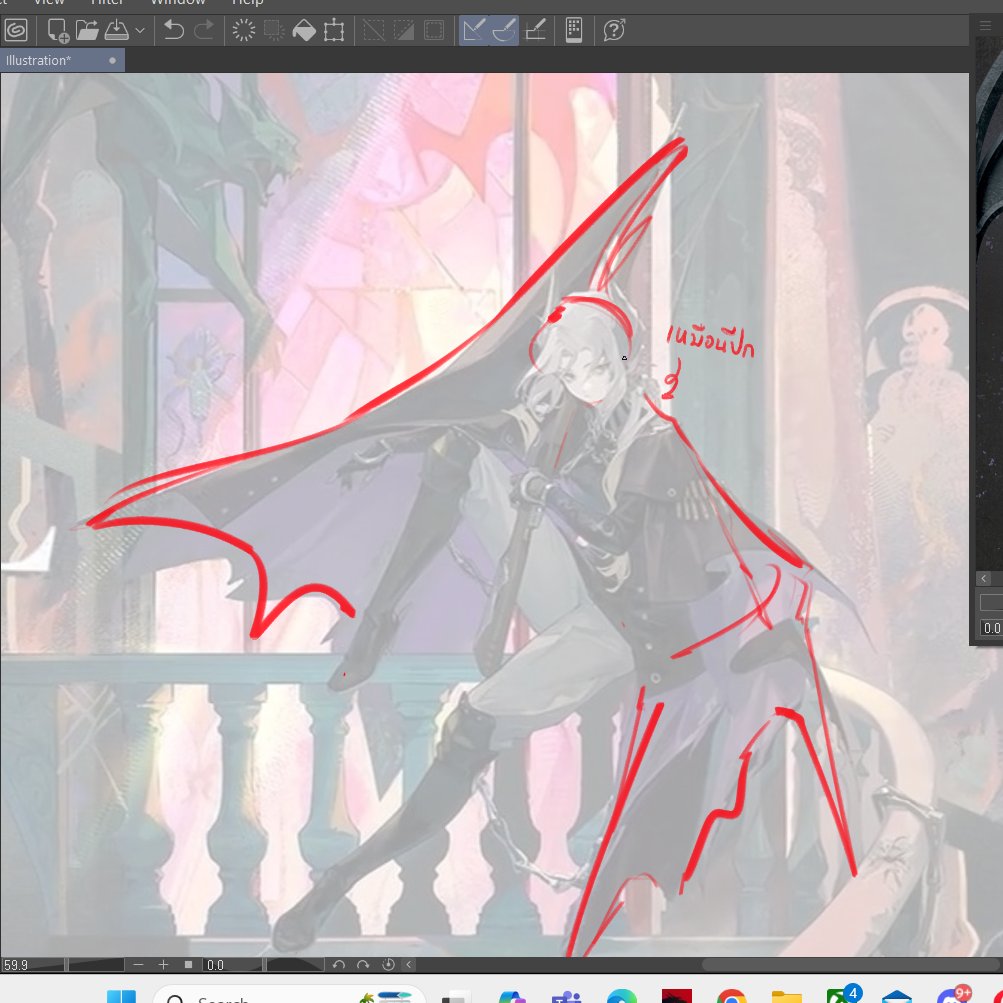Open the Mail app from taskbar
The height and width of the screenshot is (1003, 1003).
(896, 997)
